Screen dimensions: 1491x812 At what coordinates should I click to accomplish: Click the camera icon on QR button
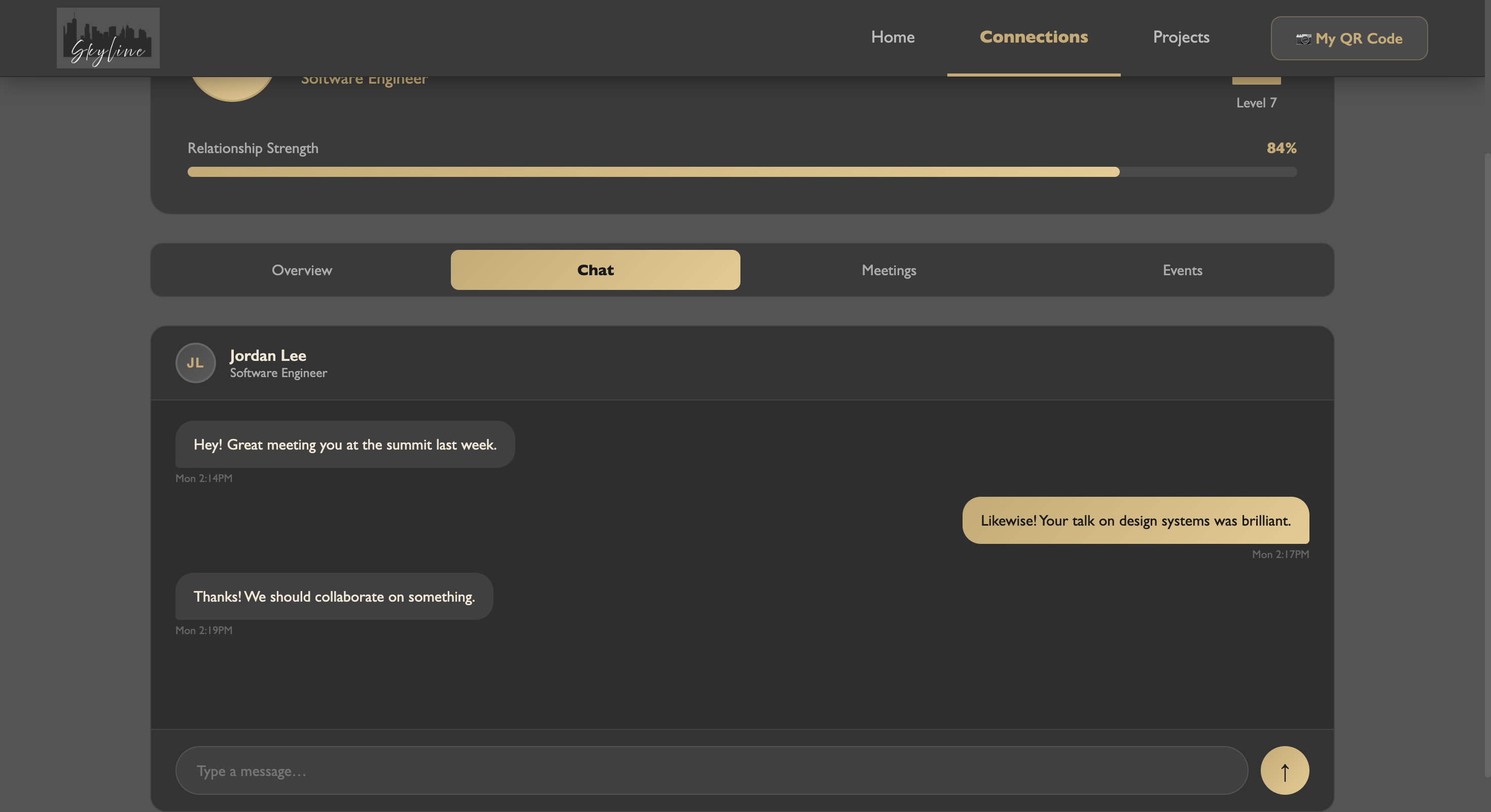point(1303,39)
